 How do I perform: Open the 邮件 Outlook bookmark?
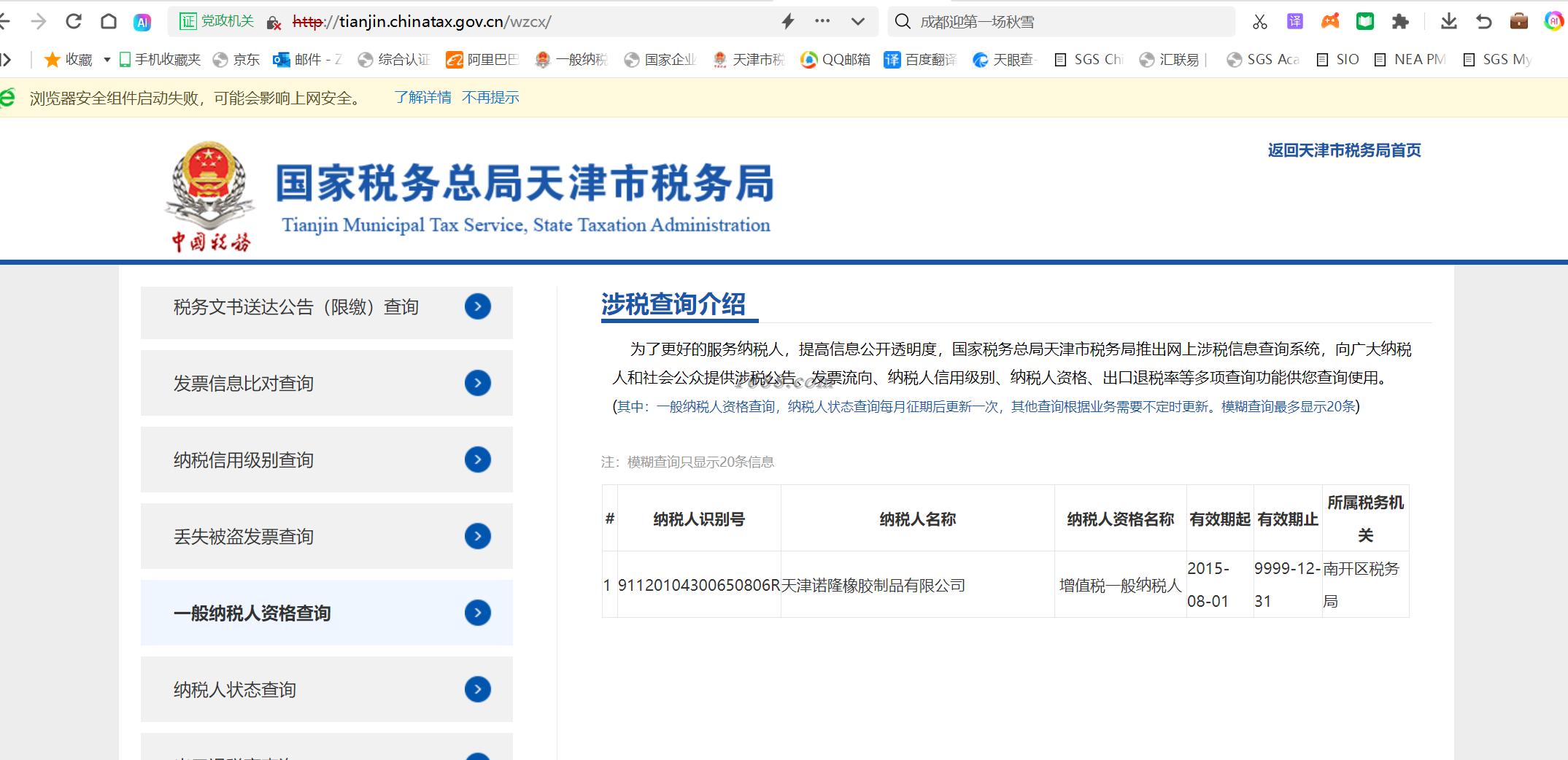click(x=307, y=60)
